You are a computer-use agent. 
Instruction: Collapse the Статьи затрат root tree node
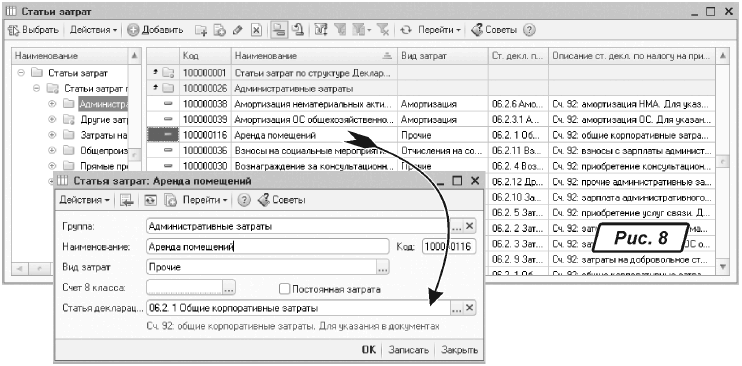coord(20,73)
